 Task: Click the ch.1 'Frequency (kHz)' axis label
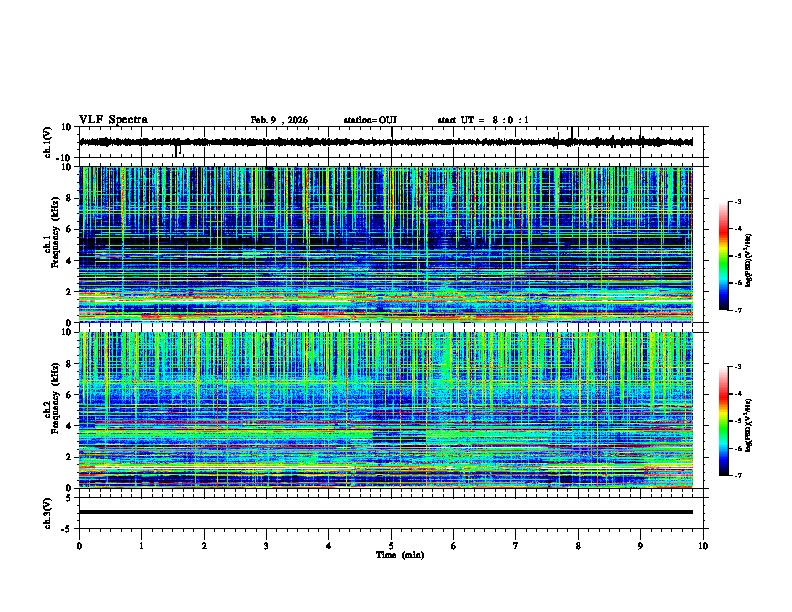tap(55, 234)
